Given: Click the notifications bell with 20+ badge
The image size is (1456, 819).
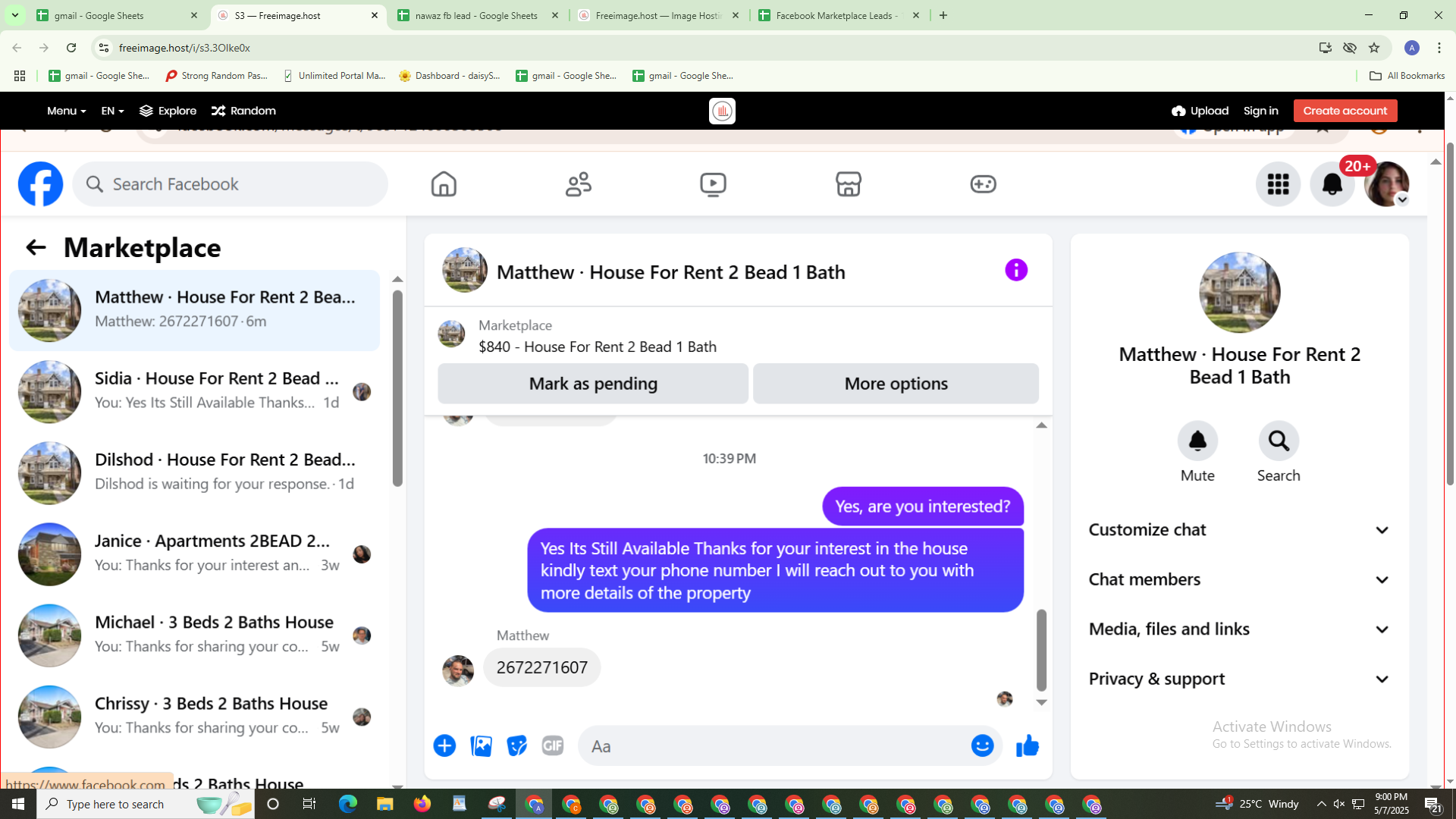Looking at the screenshot, I should (x=1332, y=184).
